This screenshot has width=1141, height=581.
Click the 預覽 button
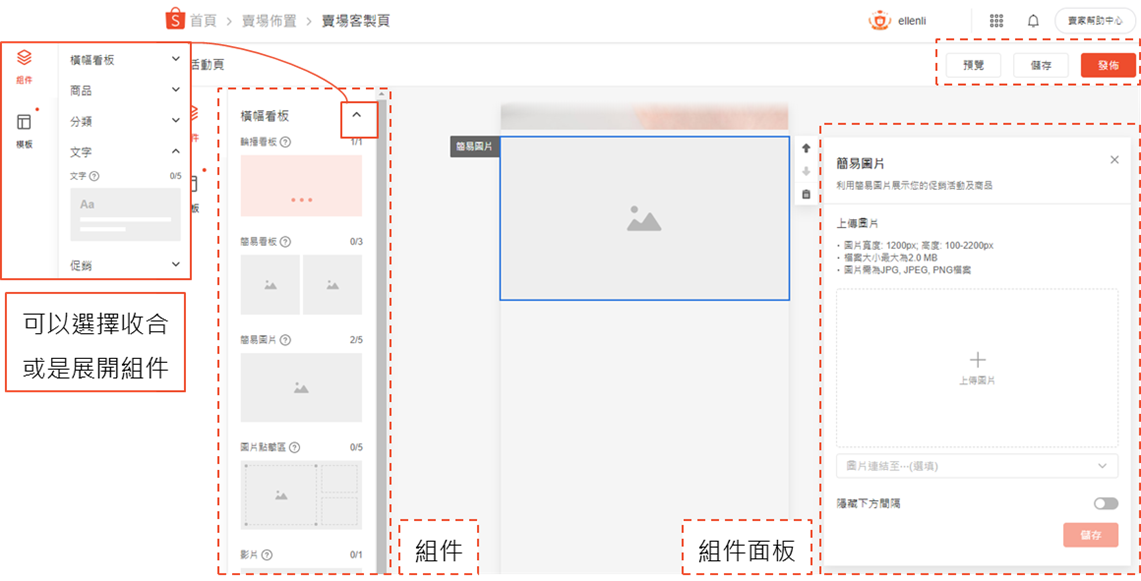pos(974,65)
